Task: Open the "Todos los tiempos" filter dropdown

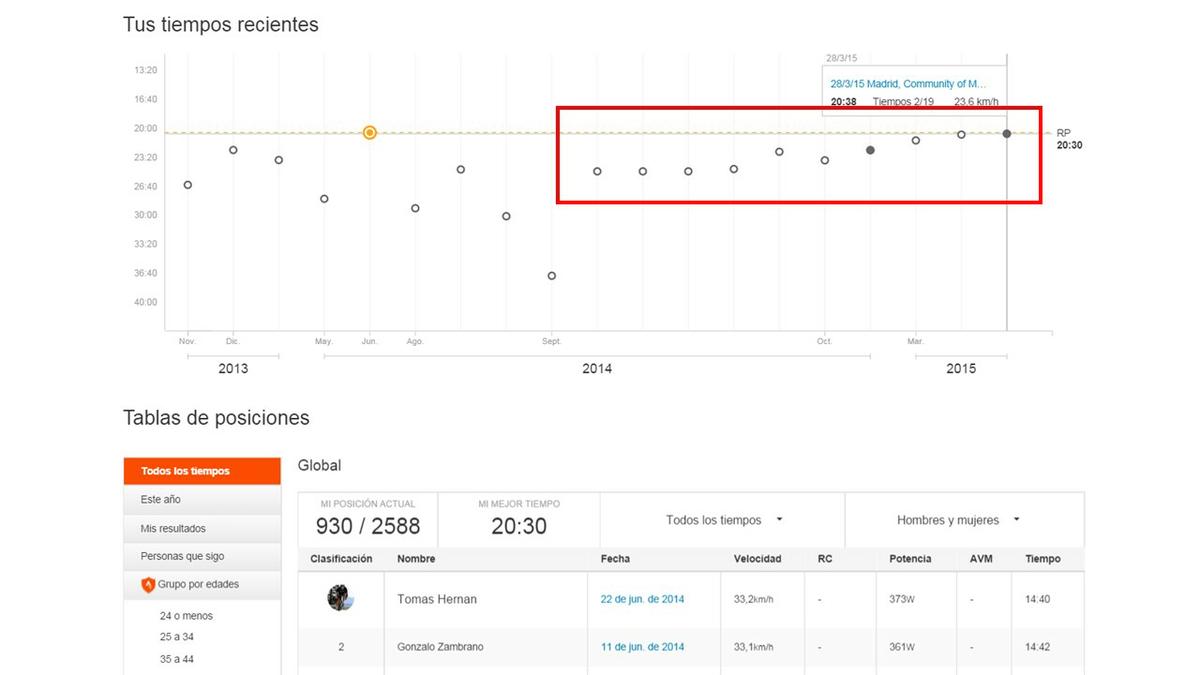Action: [x=722, y=520]
